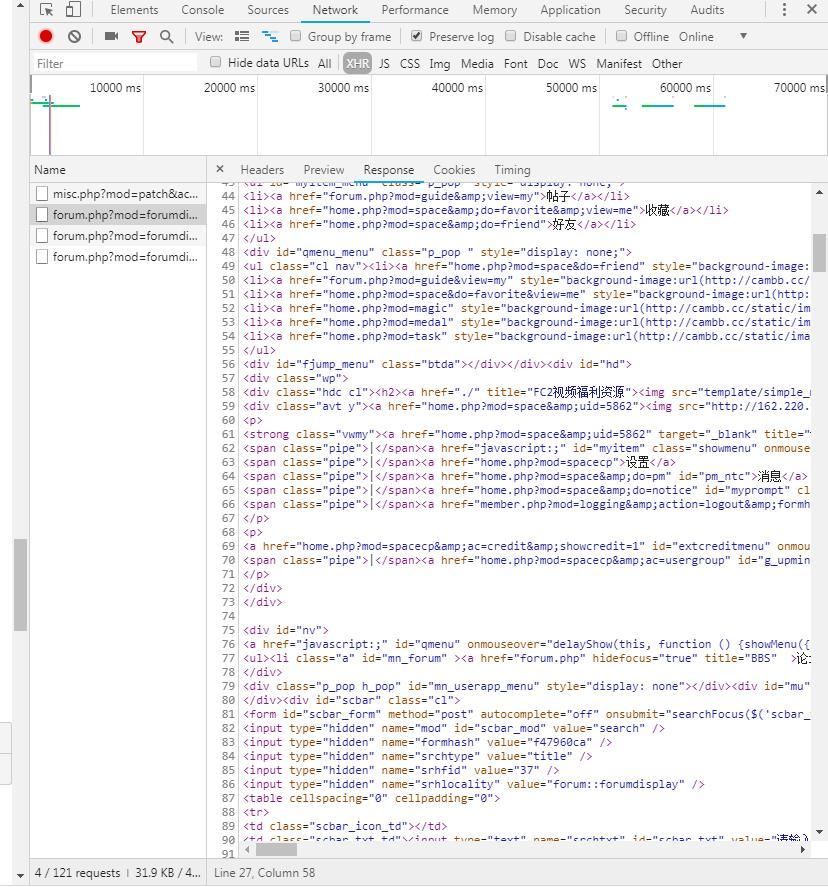828x887 pixels.
Task: Click "Line 27, Column 58" status text
Action: tap(264, 872)
